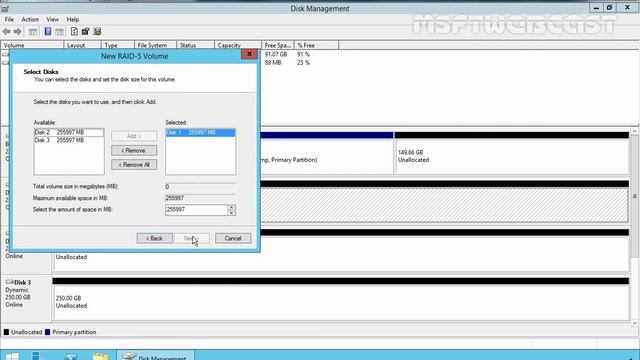This screenshot has width=640, height=360.
Task: Click the Back arrow toolbar icon
Action: coord(6,31)
